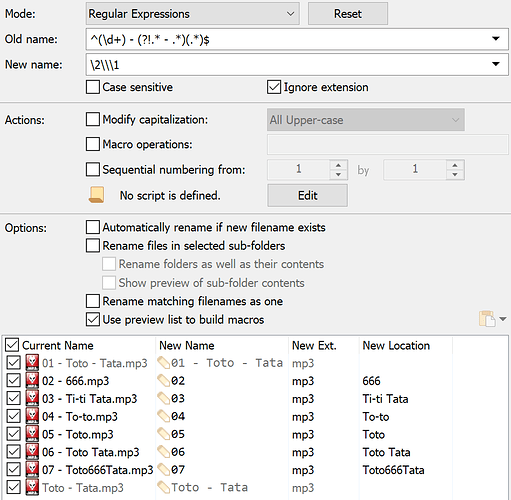
Task: Click the script scroll icon
Action: (96, 195)
